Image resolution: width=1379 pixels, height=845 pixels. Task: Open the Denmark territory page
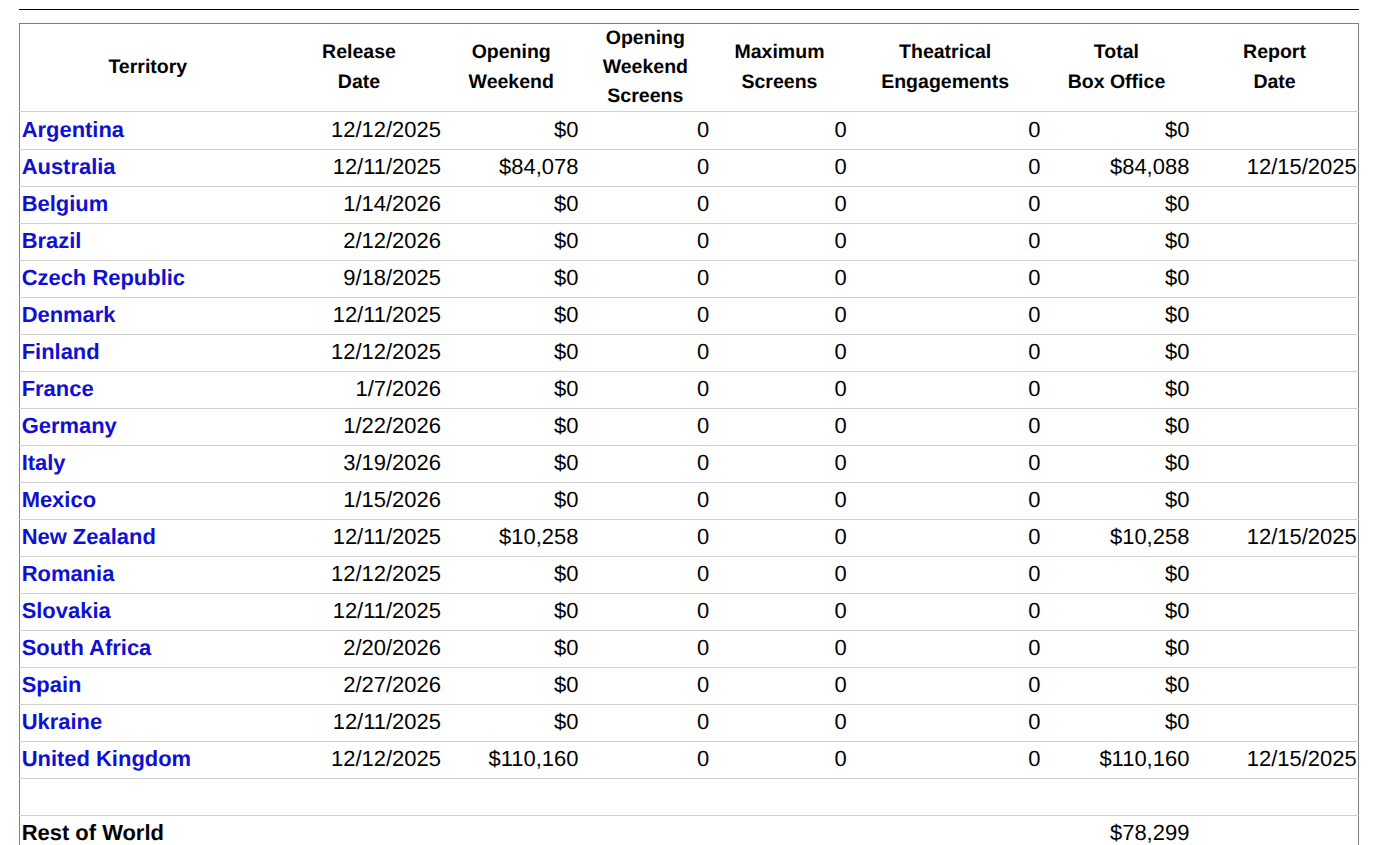tap(68, 315)
